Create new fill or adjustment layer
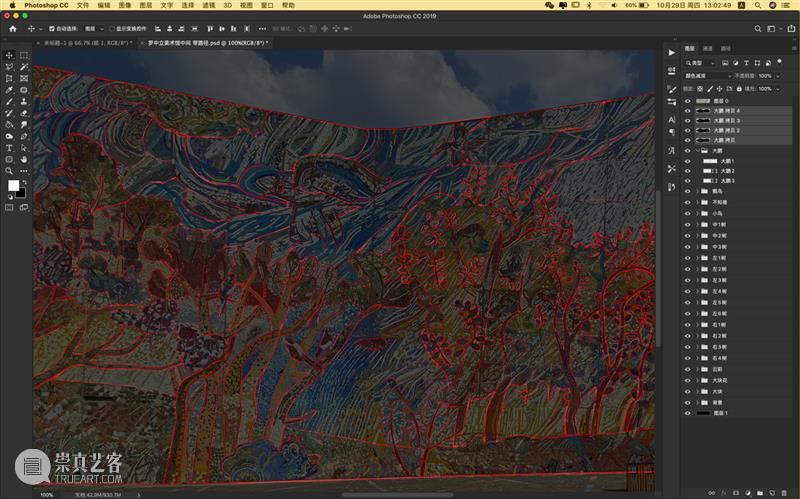 [748, 493]
